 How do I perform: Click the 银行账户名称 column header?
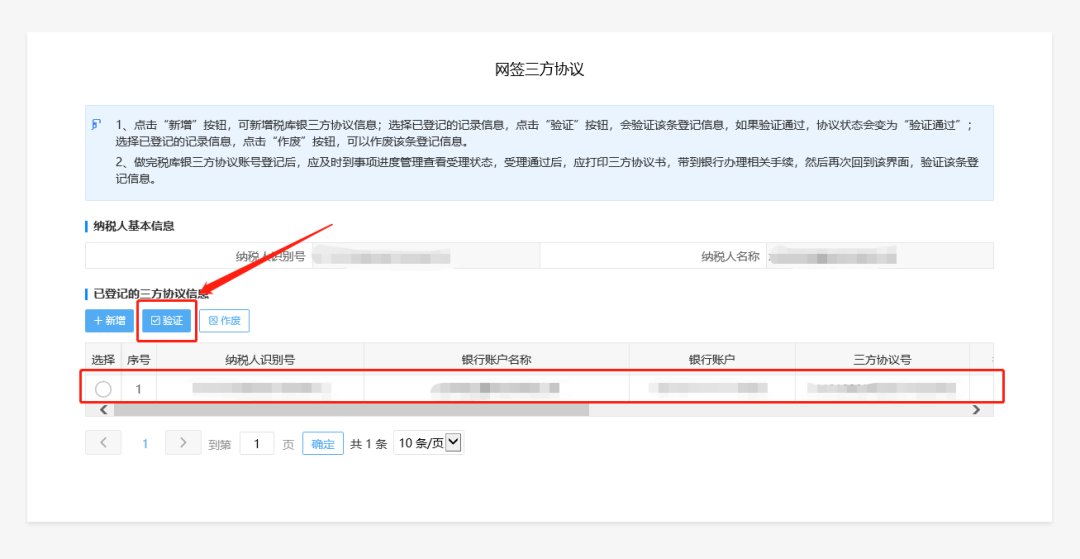[x=497, y=359]
